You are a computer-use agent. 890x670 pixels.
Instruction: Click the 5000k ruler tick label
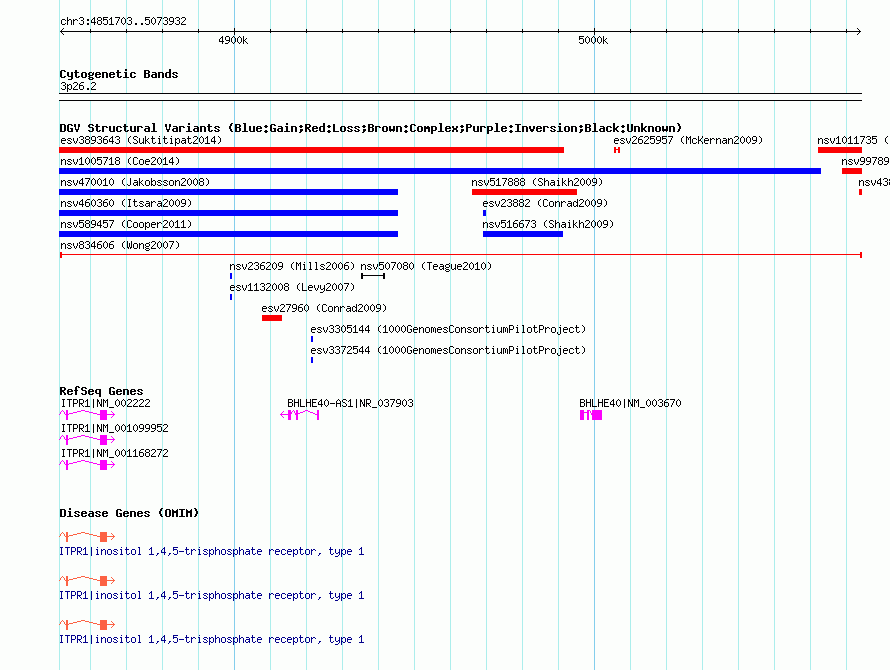593,40
